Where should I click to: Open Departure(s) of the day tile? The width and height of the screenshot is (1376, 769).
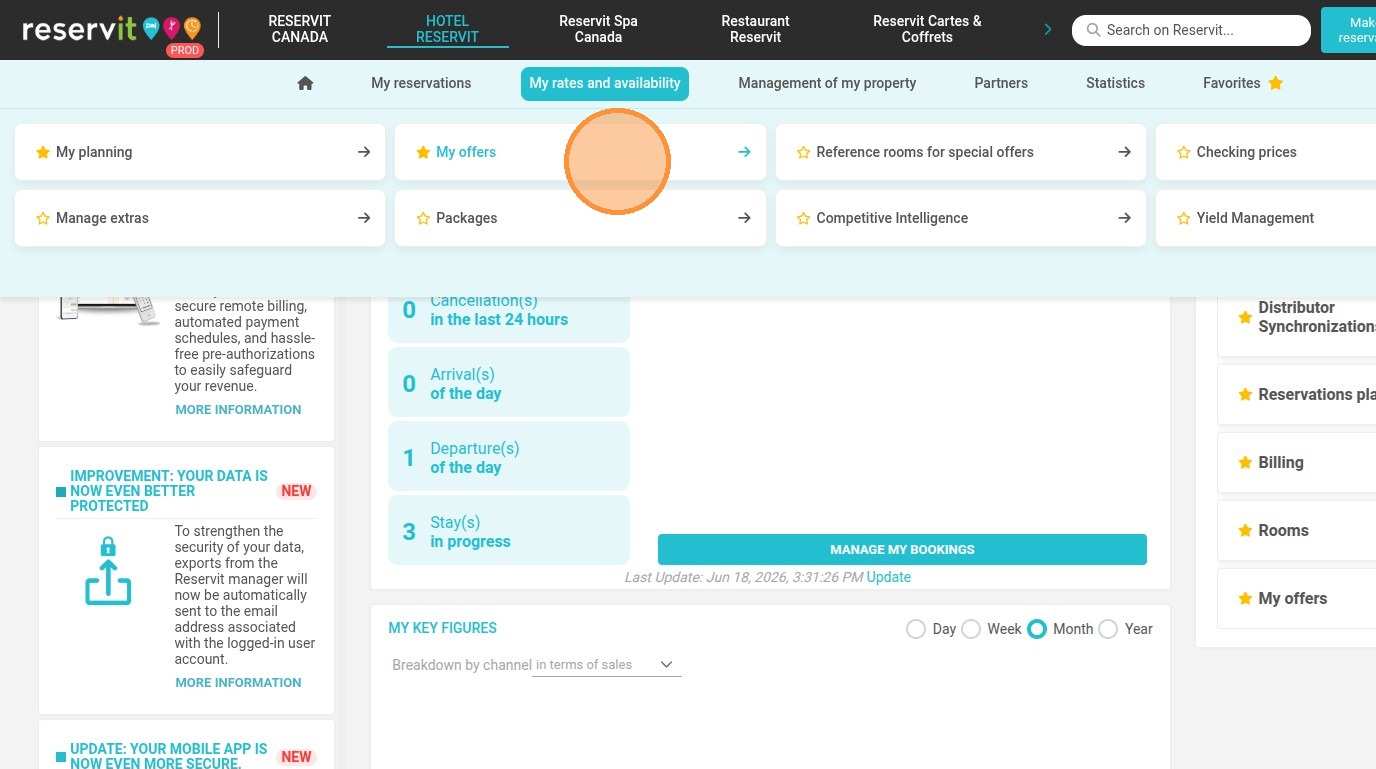509,457
